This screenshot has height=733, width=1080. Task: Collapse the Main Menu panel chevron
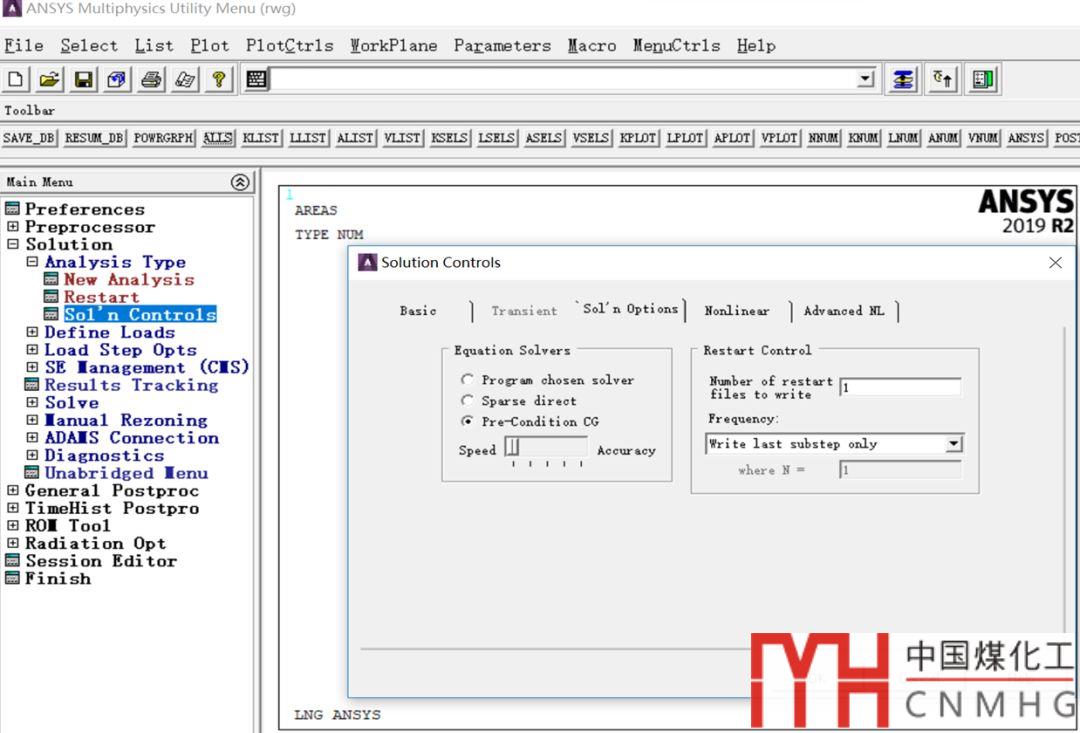(x=240, y=183)
